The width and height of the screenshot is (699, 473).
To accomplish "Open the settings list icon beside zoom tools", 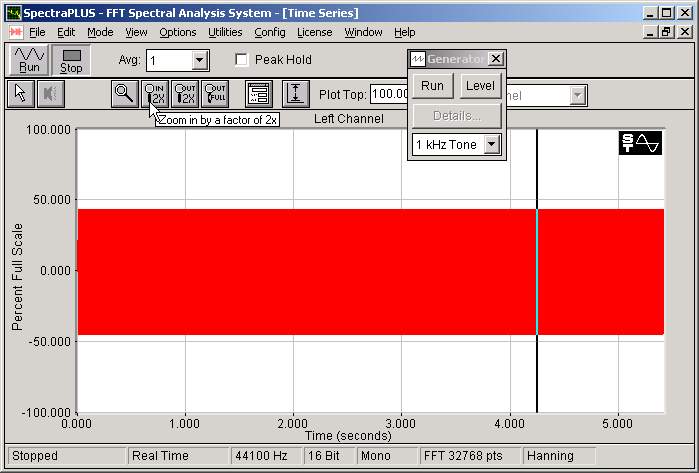I will point(259,94).
